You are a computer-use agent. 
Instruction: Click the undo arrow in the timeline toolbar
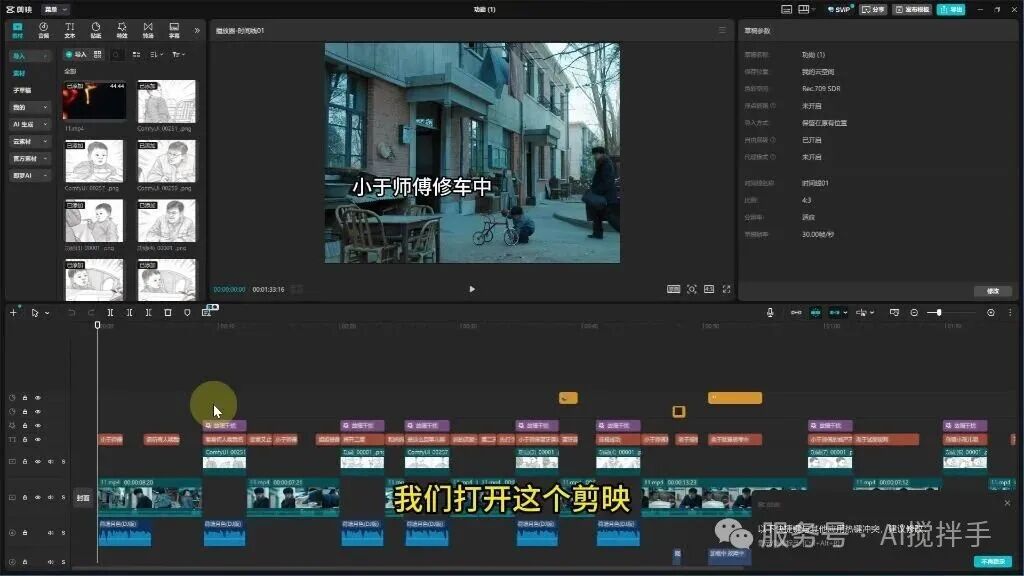pyautogui.click(x=72, y=313)
